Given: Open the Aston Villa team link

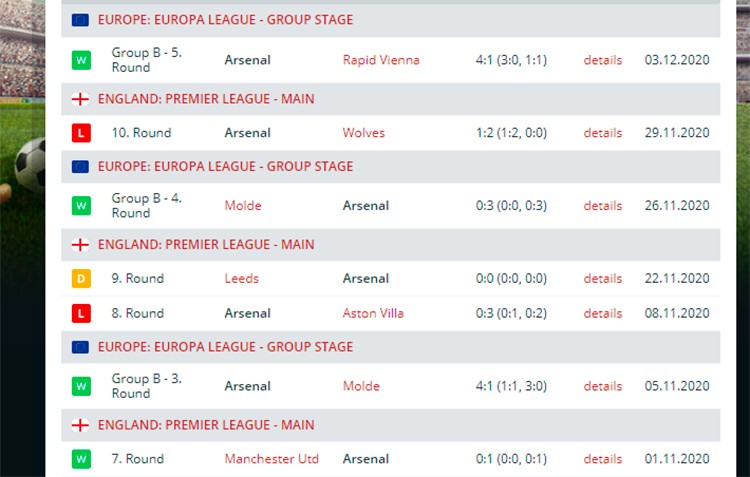Looking at the screenshot, I should point(373,314).
